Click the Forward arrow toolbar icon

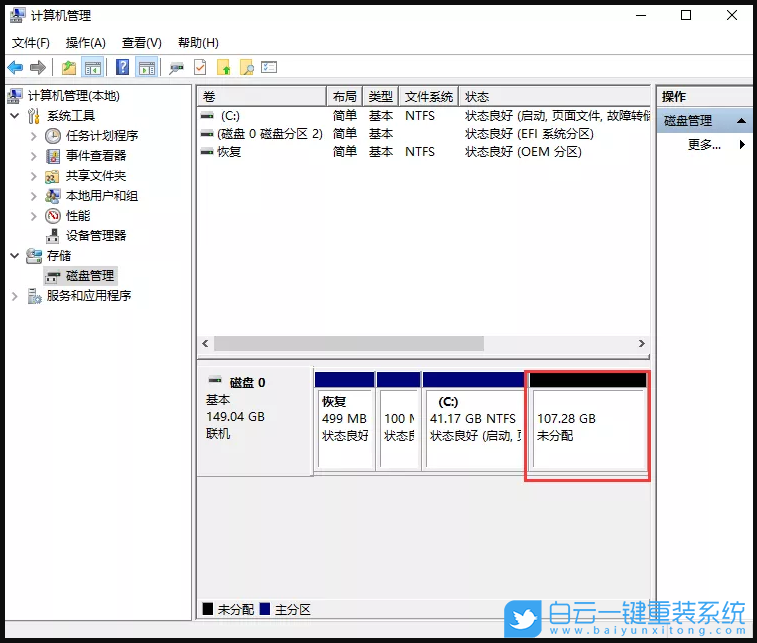(x=38, y=68)
